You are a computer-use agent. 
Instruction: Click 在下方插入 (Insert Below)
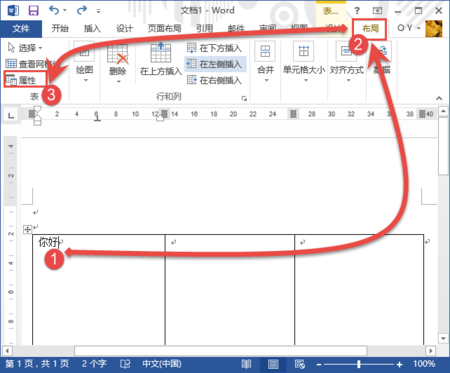[215, 48]
